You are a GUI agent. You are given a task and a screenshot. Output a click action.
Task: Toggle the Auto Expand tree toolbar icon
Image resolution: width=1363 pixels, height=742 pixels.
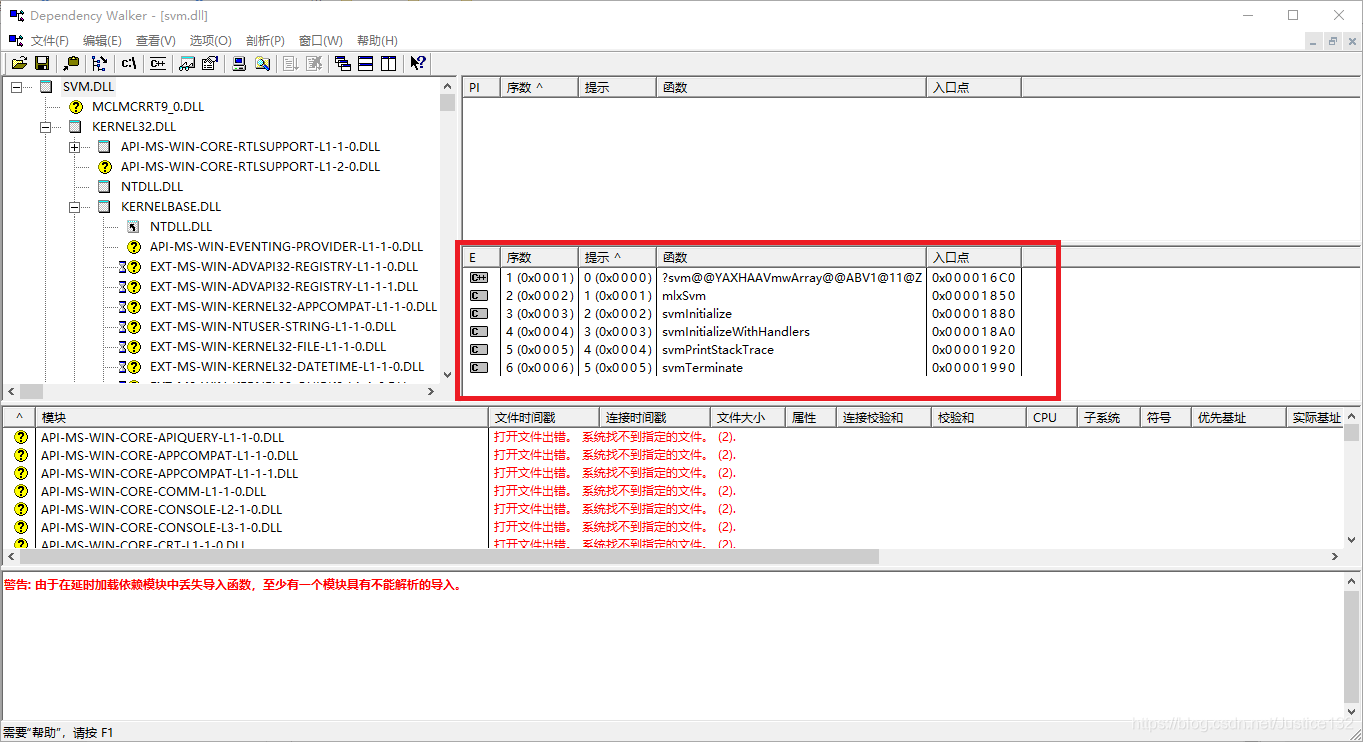(x=99, y=63)
